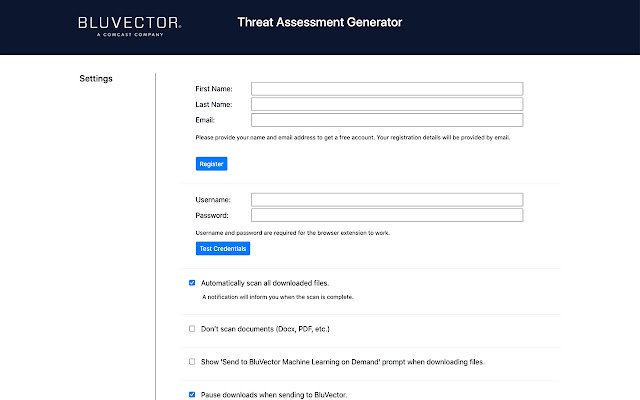Click the 'Username:' label
This screenshot has height=400, width=640.
pos(213,200)
